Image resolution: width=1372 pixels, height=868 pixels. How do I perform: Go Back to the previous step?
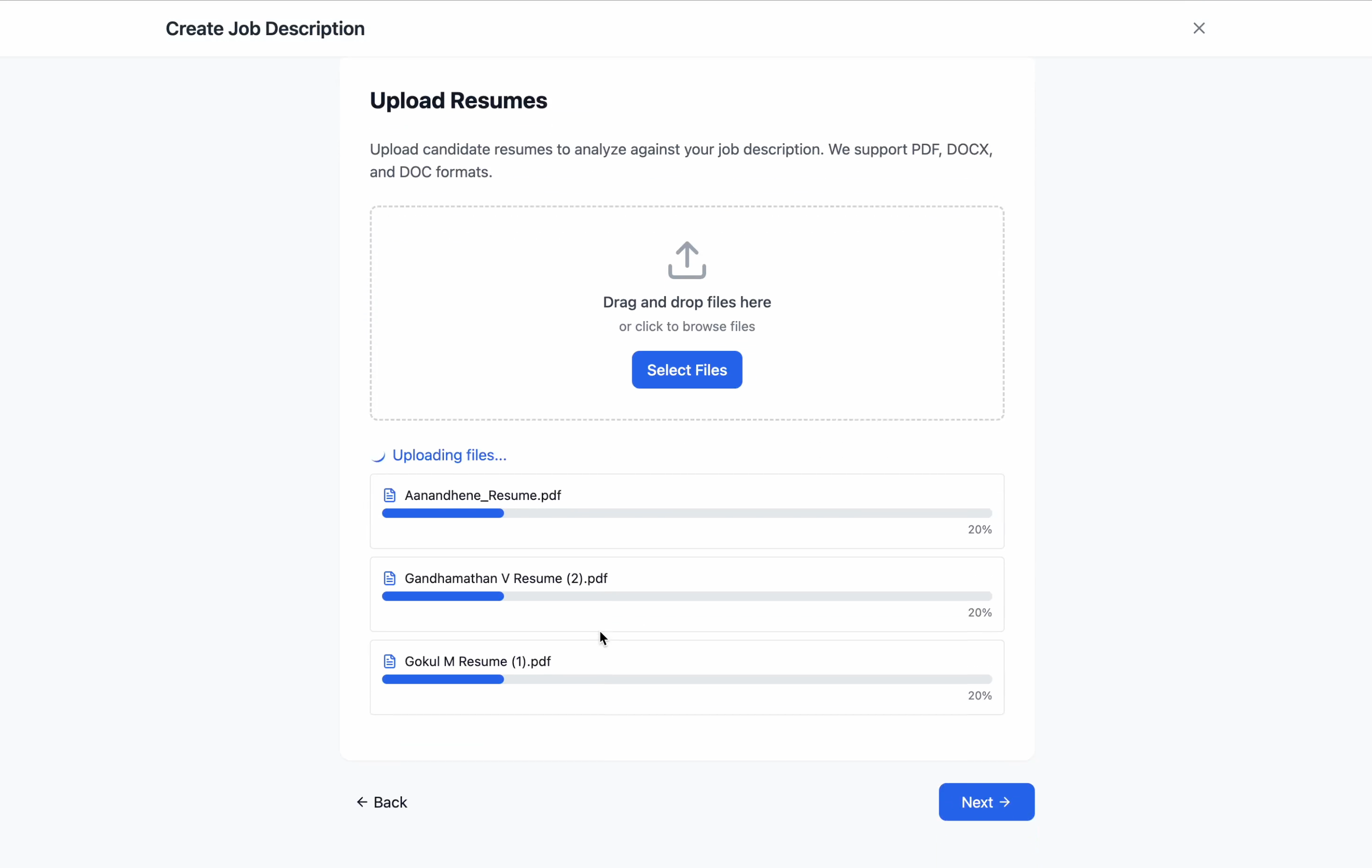click(382, 802)
